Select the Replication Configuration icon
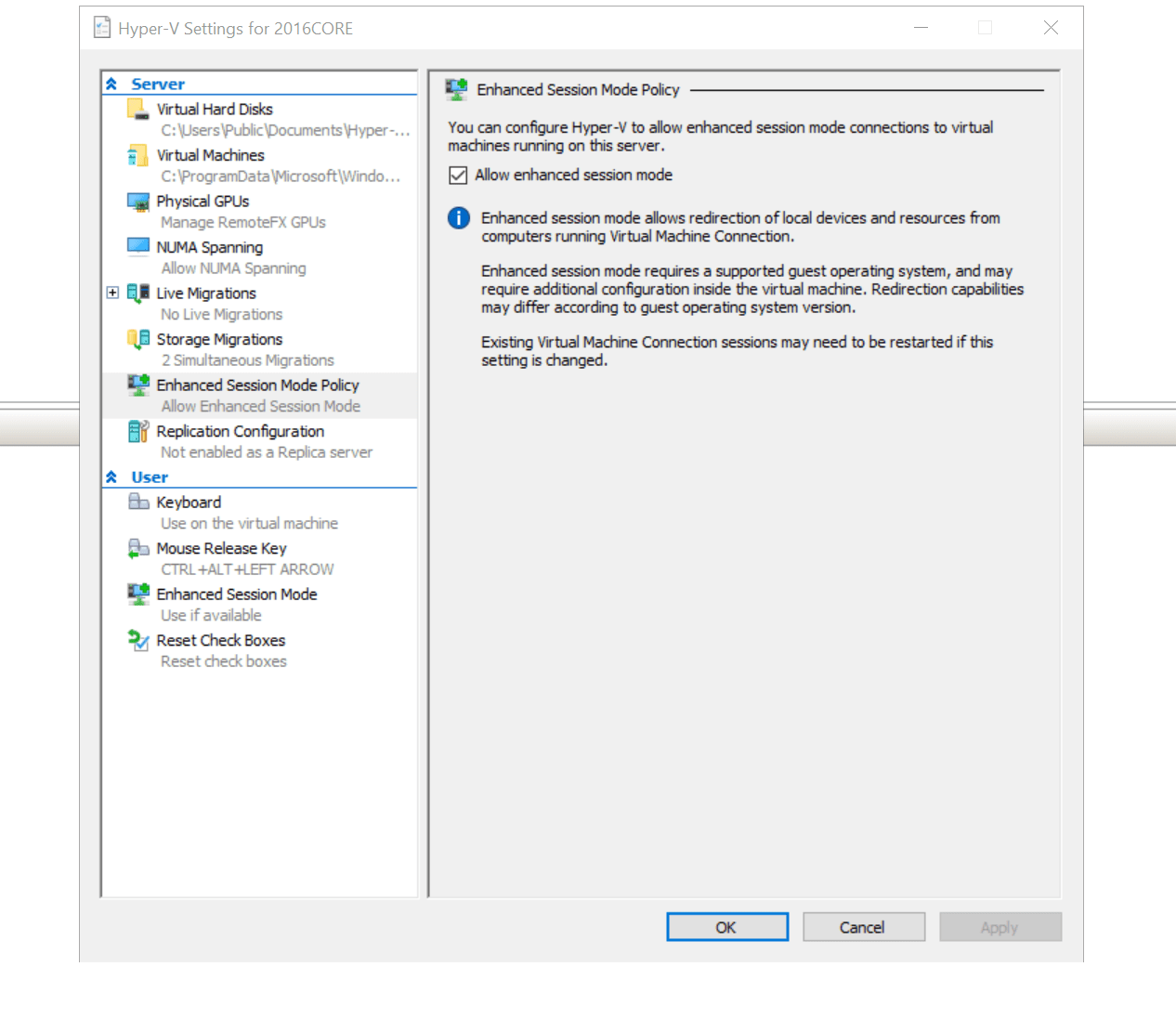 [x=137, y=431]
